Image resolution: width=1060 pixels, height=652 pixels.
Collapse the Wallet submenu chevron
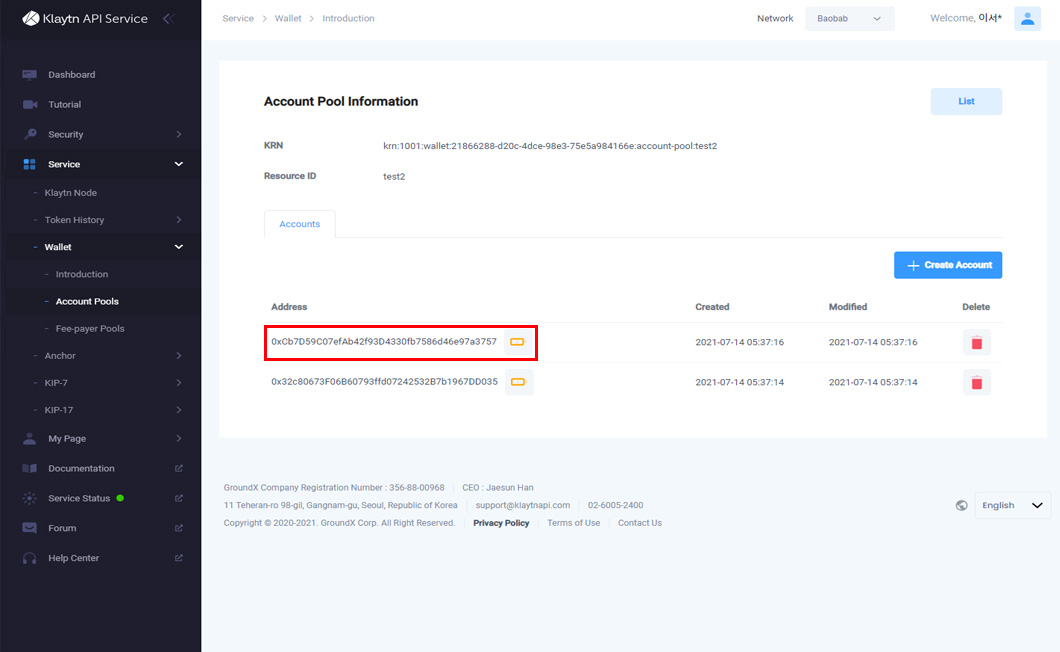coord(178,247)
